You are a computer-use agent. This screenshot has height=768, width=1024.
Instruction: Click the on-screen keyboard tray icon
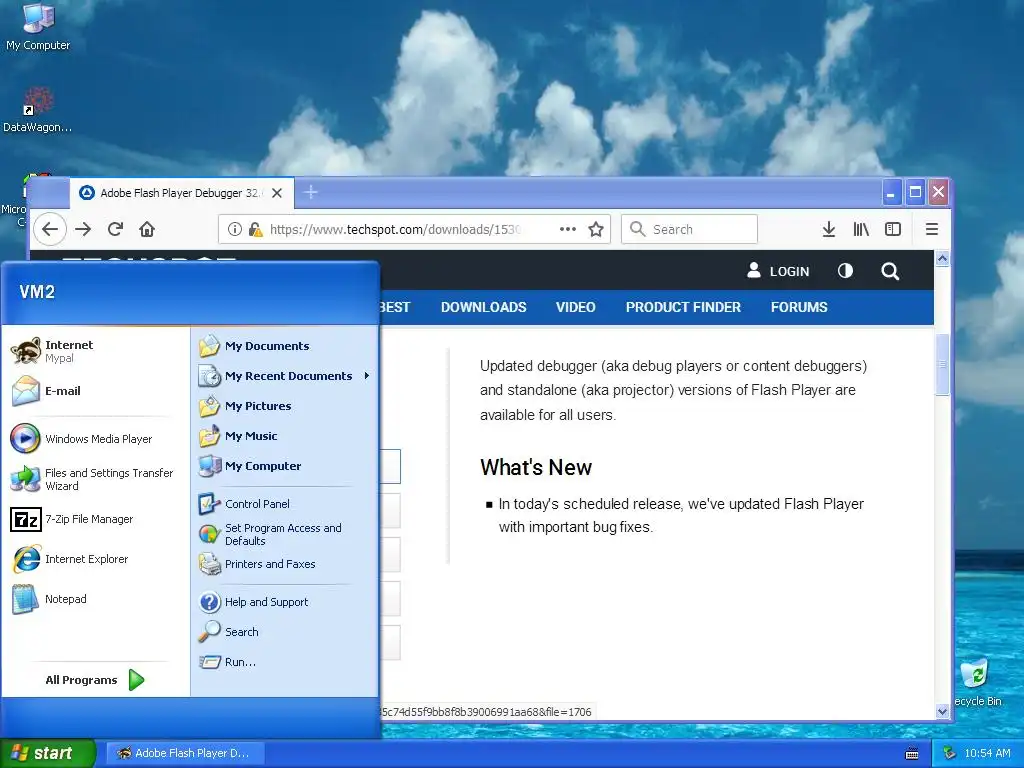tap(912, 754)
